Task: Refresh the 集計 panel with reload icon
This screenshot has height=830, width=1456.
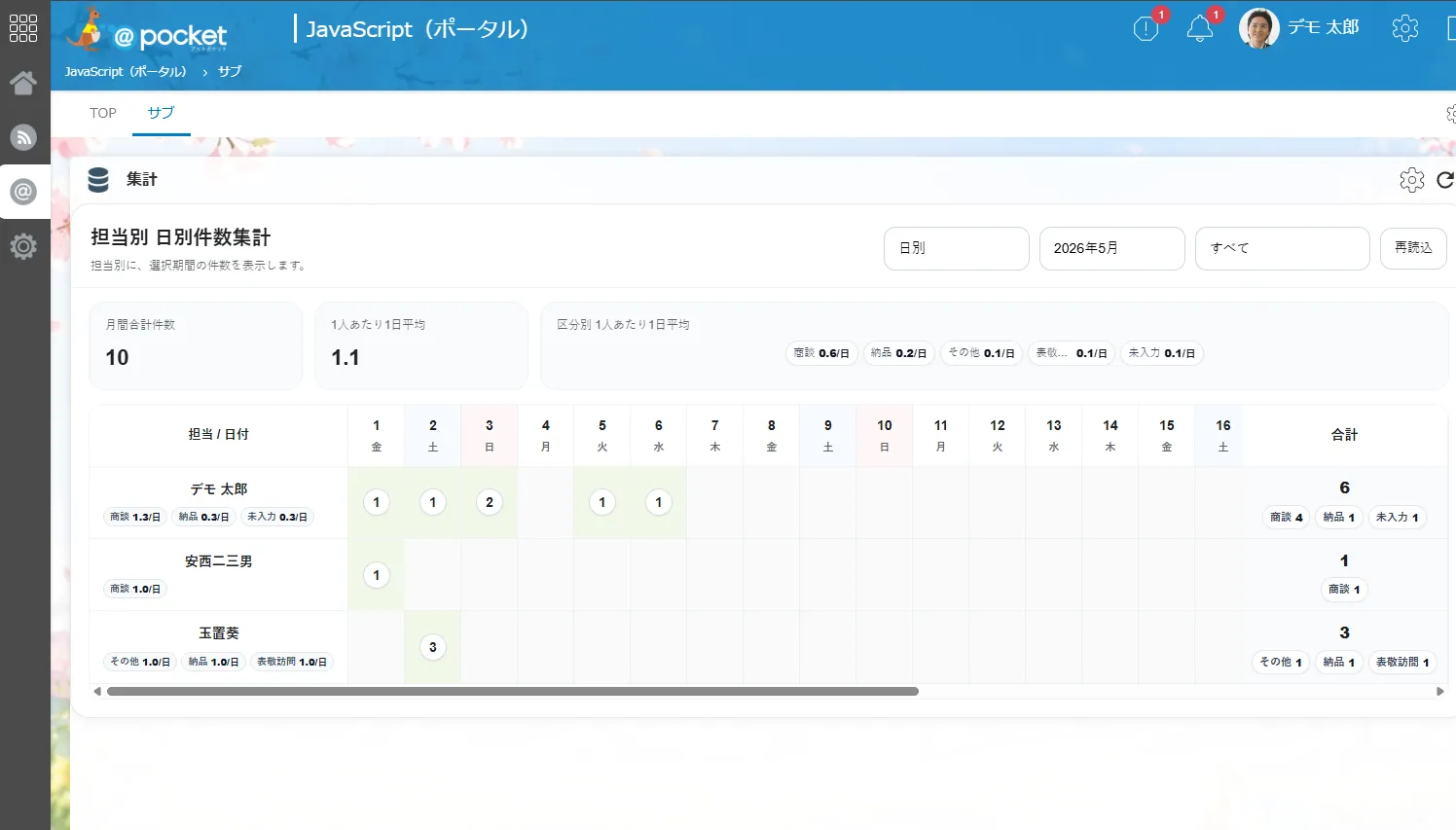Action: coord(1445,179)
